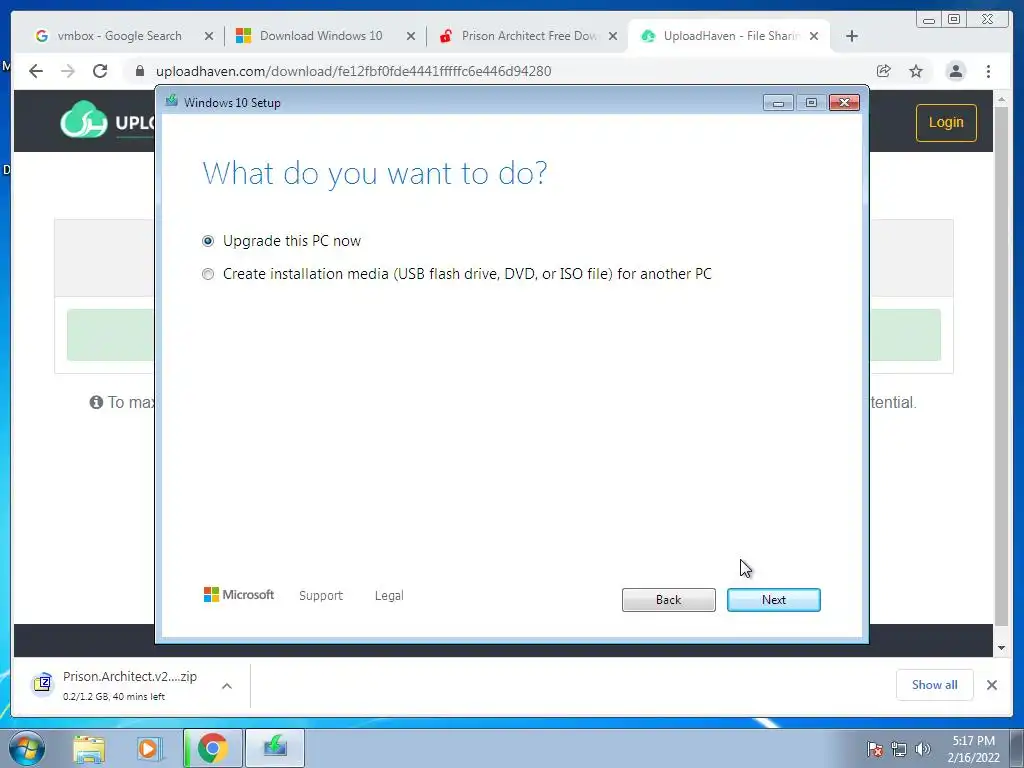Close the Chrome downloads bar
This screenshot has height=768, width=1024.
tap(991, 685)
